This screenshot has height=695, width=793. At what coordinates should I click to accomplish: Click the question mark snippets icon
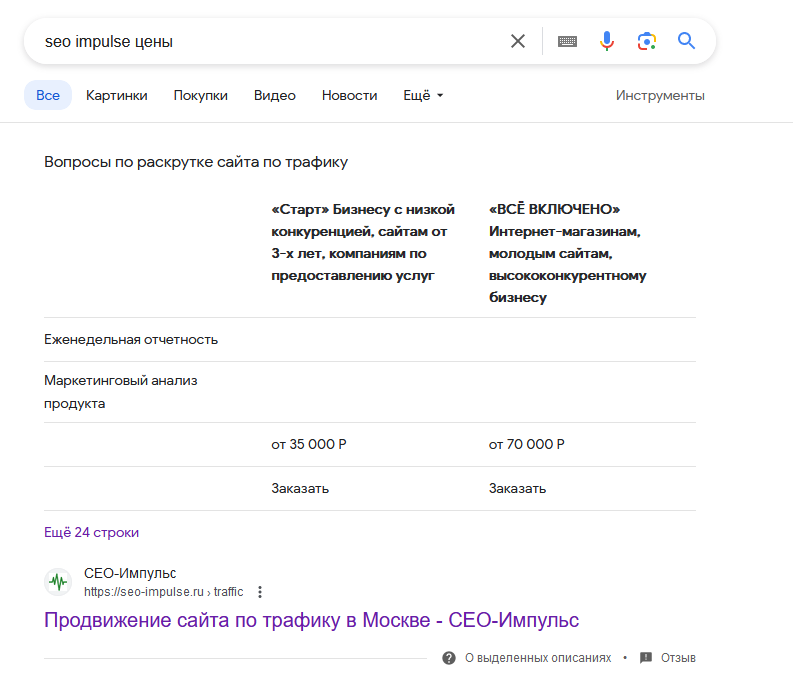point(449,658)
